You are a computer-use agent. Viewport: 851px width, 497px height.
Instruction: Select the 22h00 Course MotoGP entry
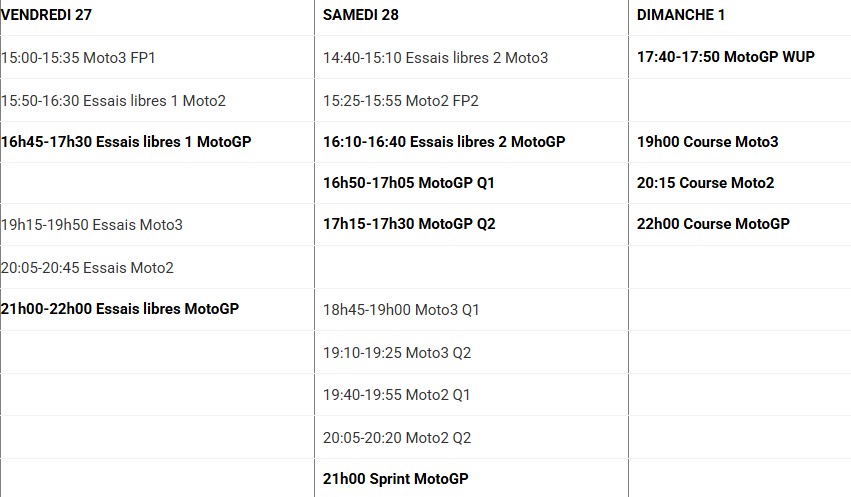coord(713,224)
